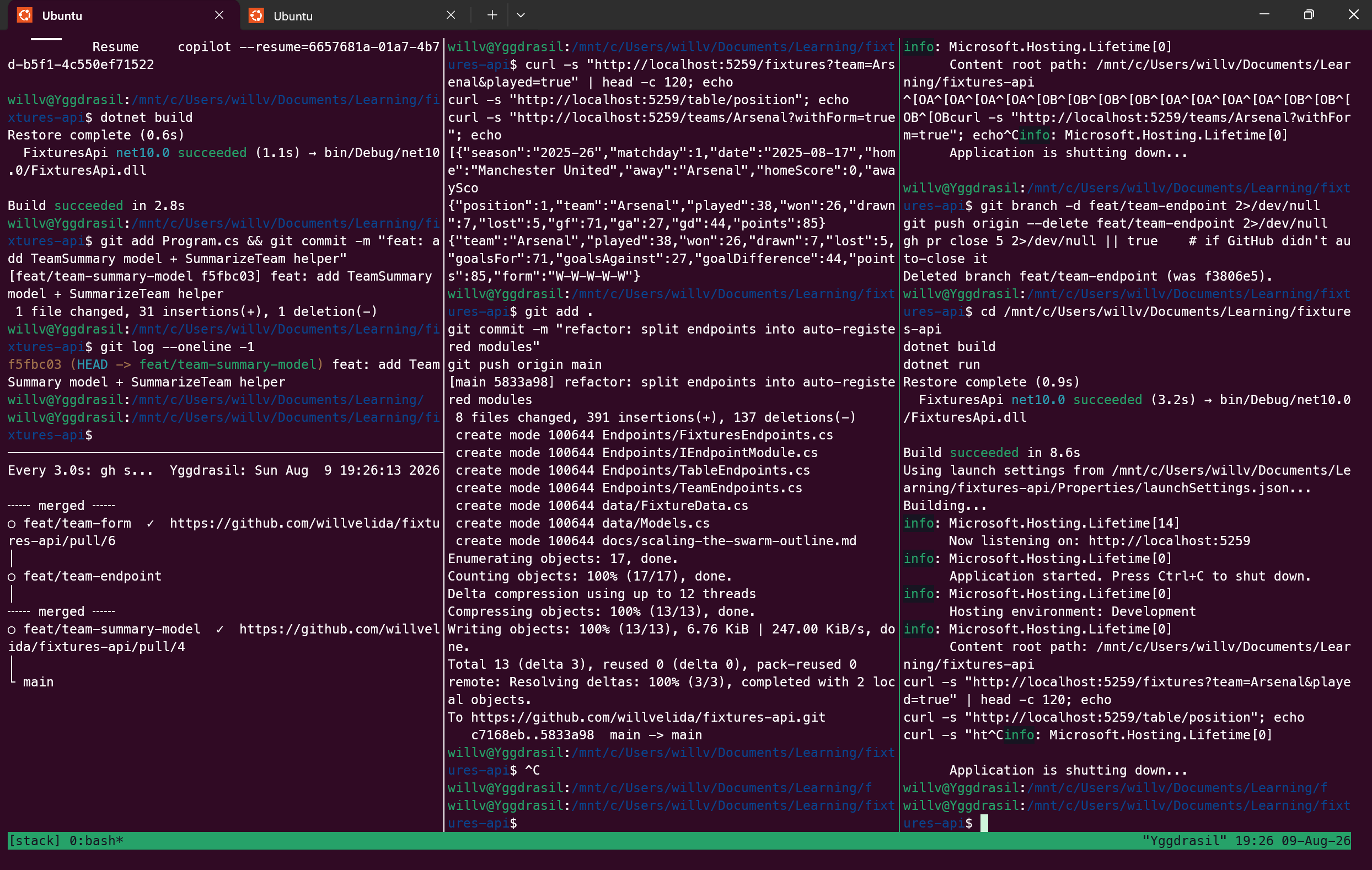Click the 'dotnet build' command in left pane
Image resolution: width=1372 pixels, height=870 pixels.
[x=147, y=117]
